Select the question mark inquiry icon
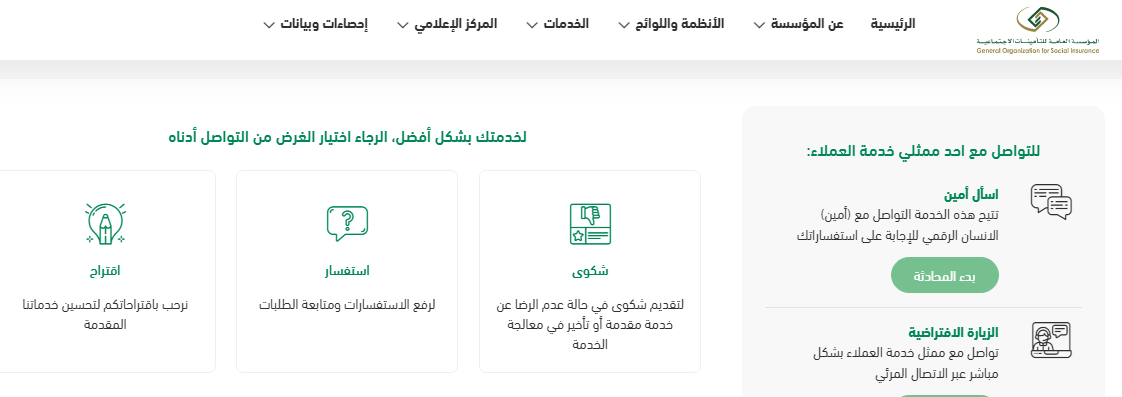 tap(347, 224)
